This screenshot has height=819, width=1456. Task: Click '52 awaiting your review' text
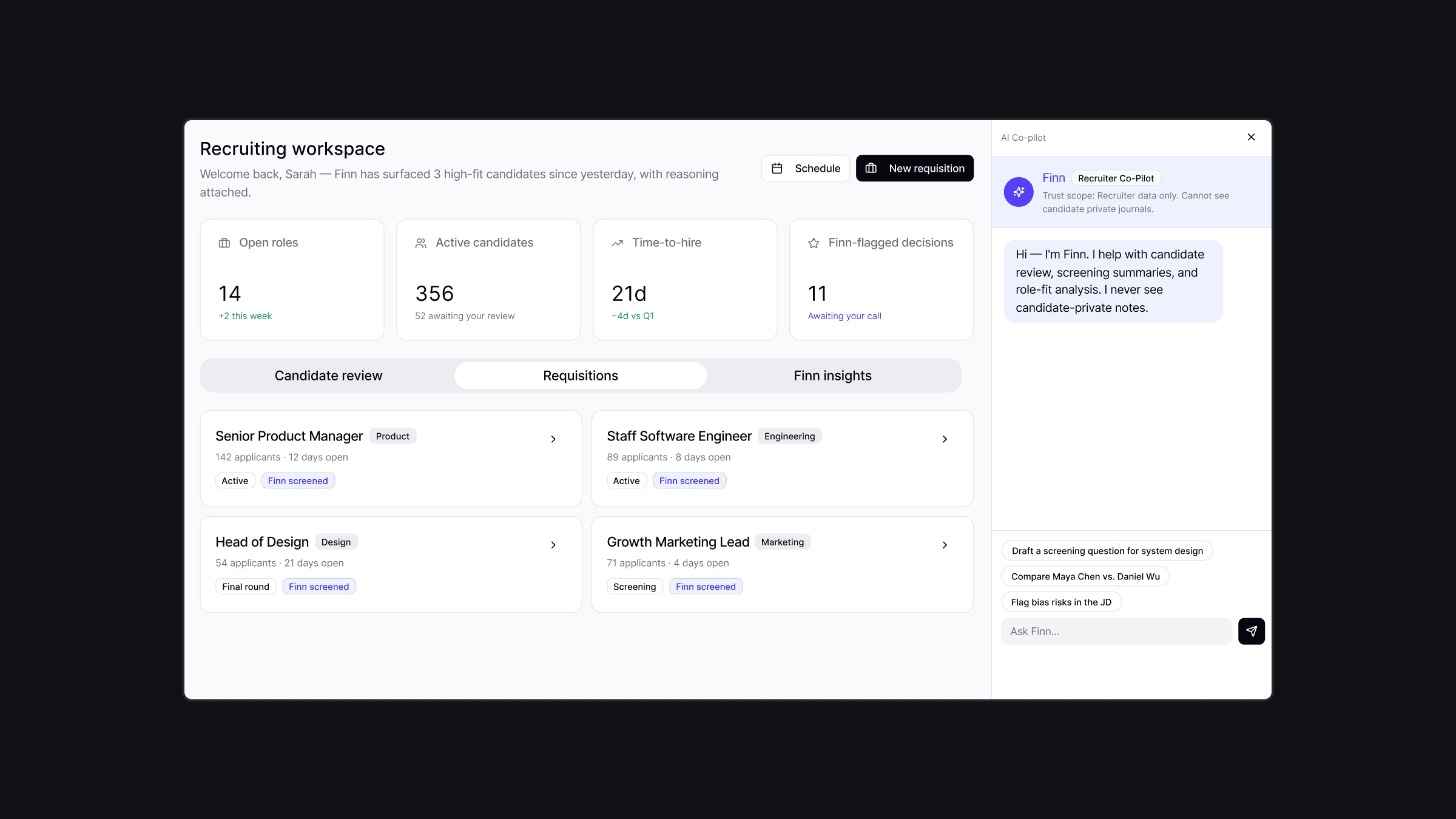(x=465, y=316)
